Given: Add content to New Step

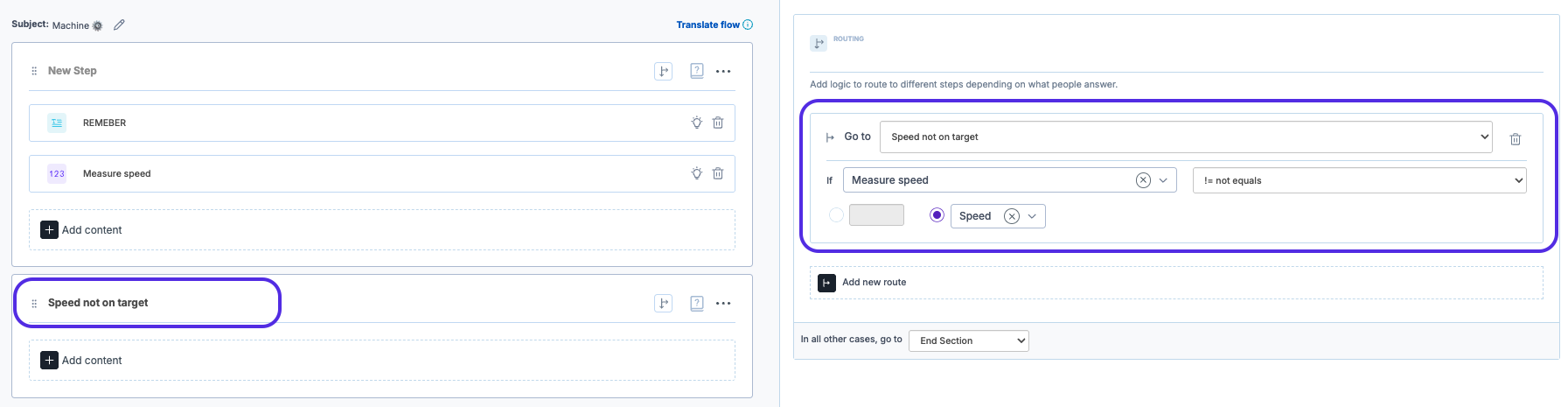Looking at the screenshot, I should (x=82, y=229).
